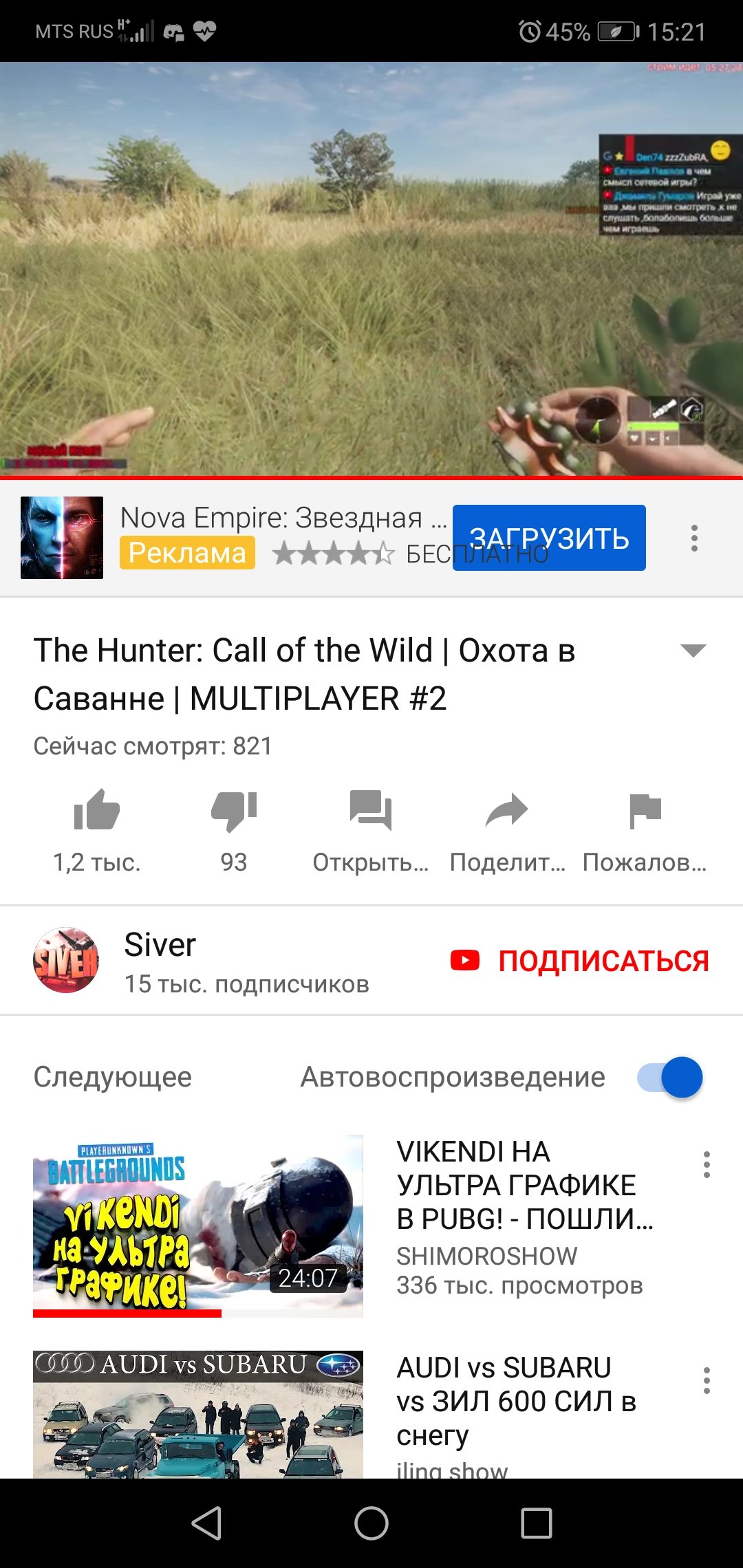The height and width of the screenshot is (1568, 743).
Task: Open more options for AUDI vs SUBARU video
Action: [x=707, y=1380]
